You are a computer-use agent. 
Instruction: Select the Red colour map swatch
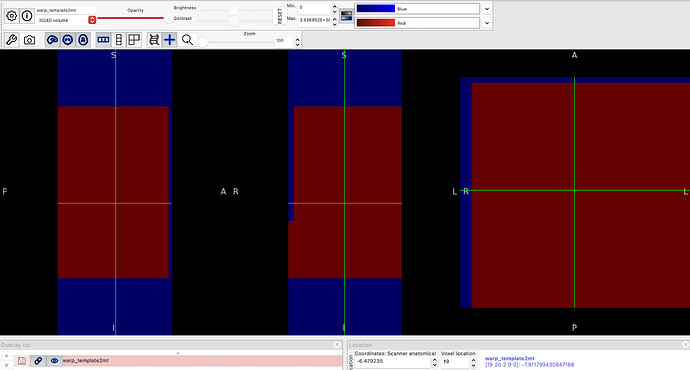(417, 23)
